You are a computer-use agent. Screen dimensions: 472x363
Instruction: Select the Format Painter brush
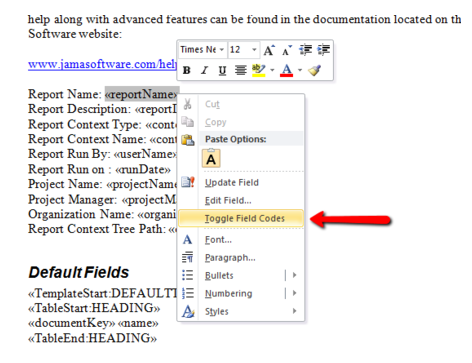click(x=315, y=70)
